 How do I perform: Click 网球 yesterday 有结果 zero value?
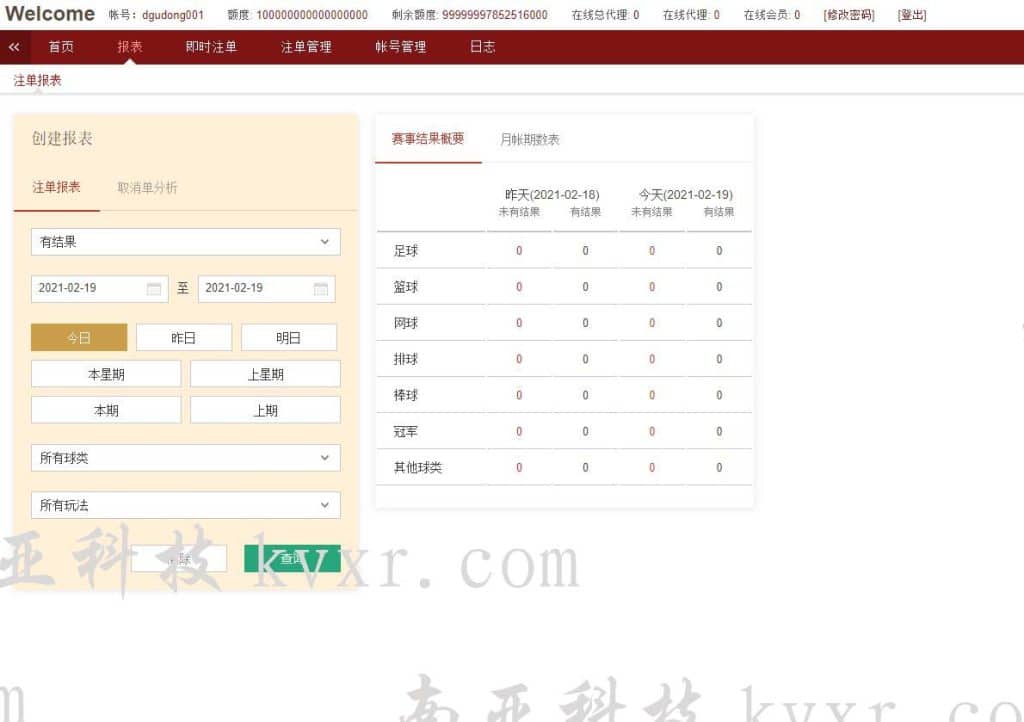coord(585,323)
